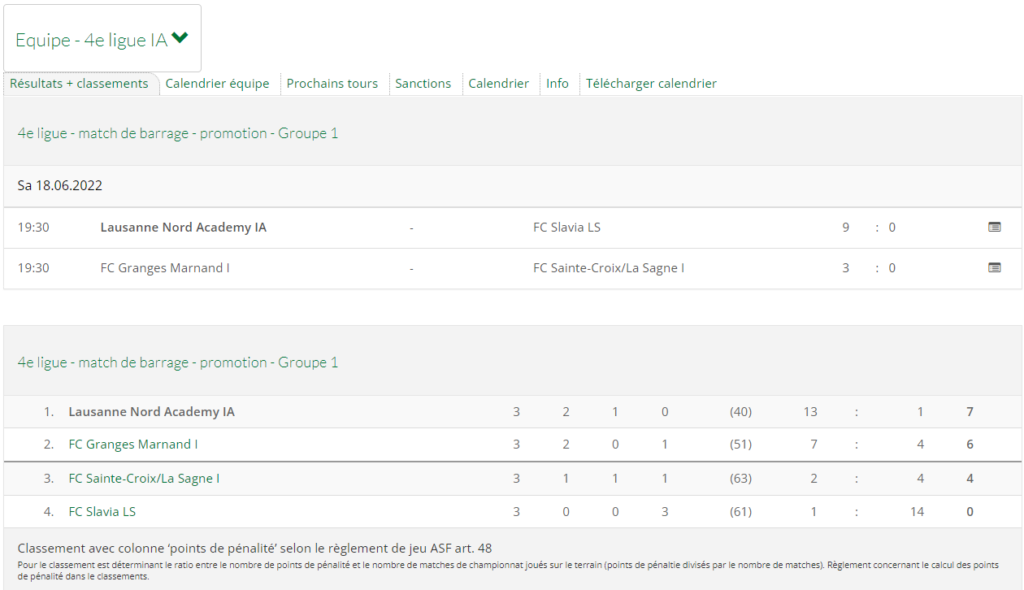Click the green chevron next to 4e ligue IA
Screen dimensions: 1024x590
pyautogui.click(x=180, y=38)
